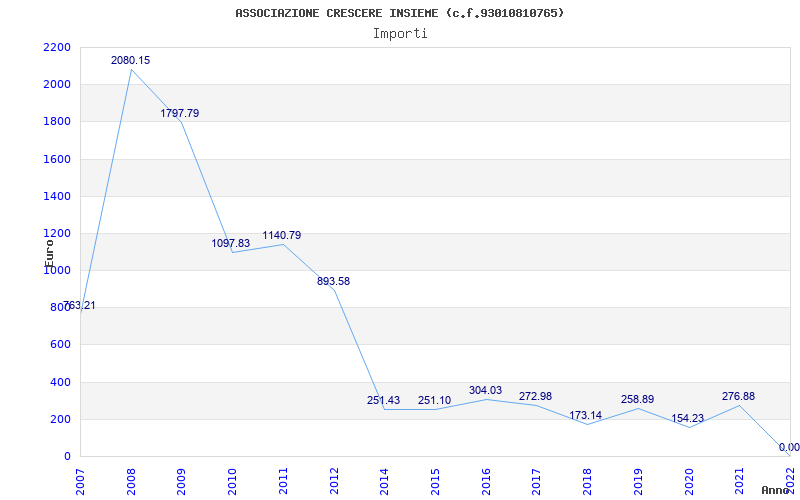This screenshot has width=800, height=500.
Task: Click x-axis year 2018
Action: click(x=587, y=481)
